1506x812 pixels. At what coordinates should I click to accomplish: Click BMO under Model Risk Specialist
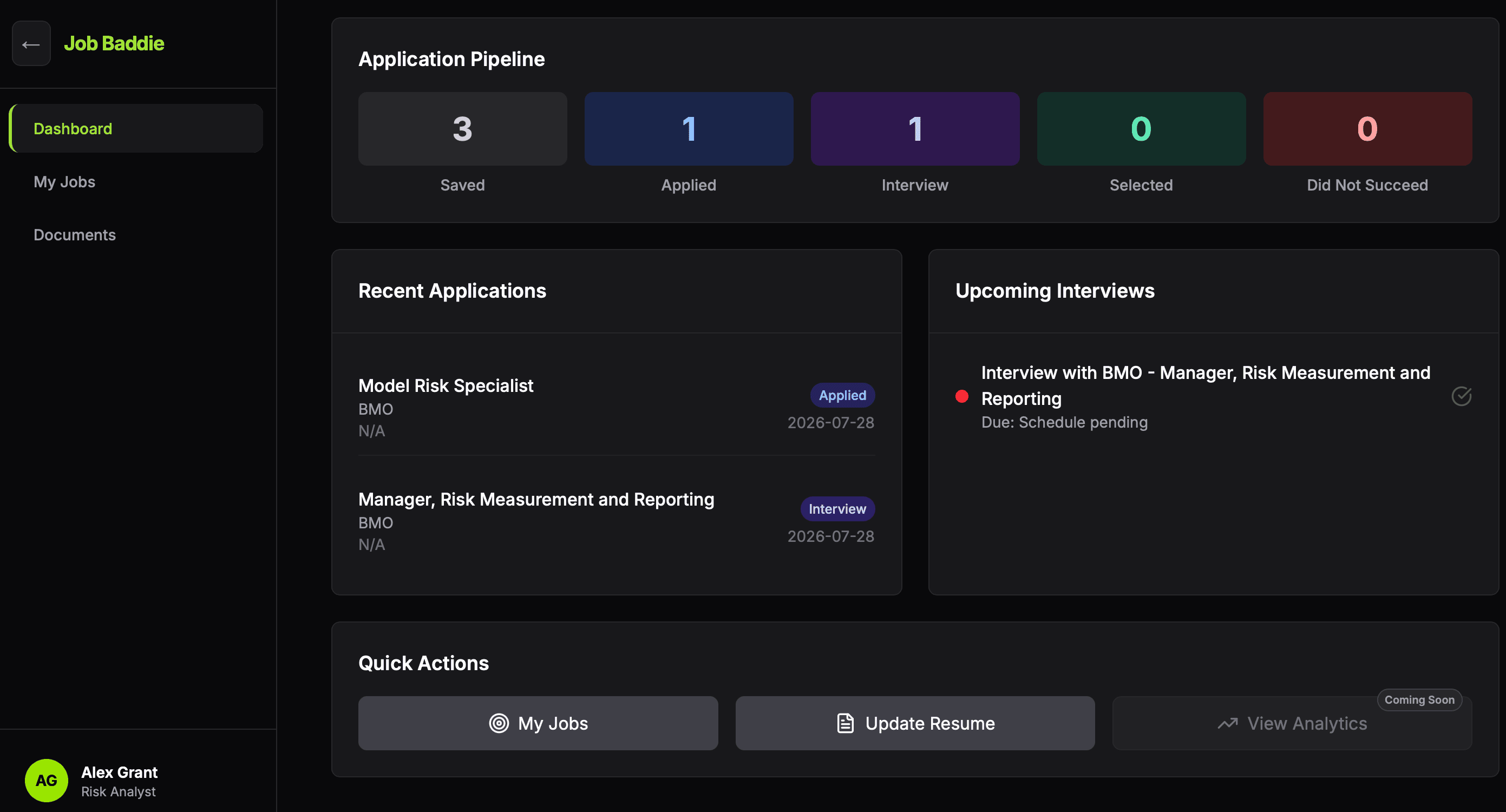375,409
